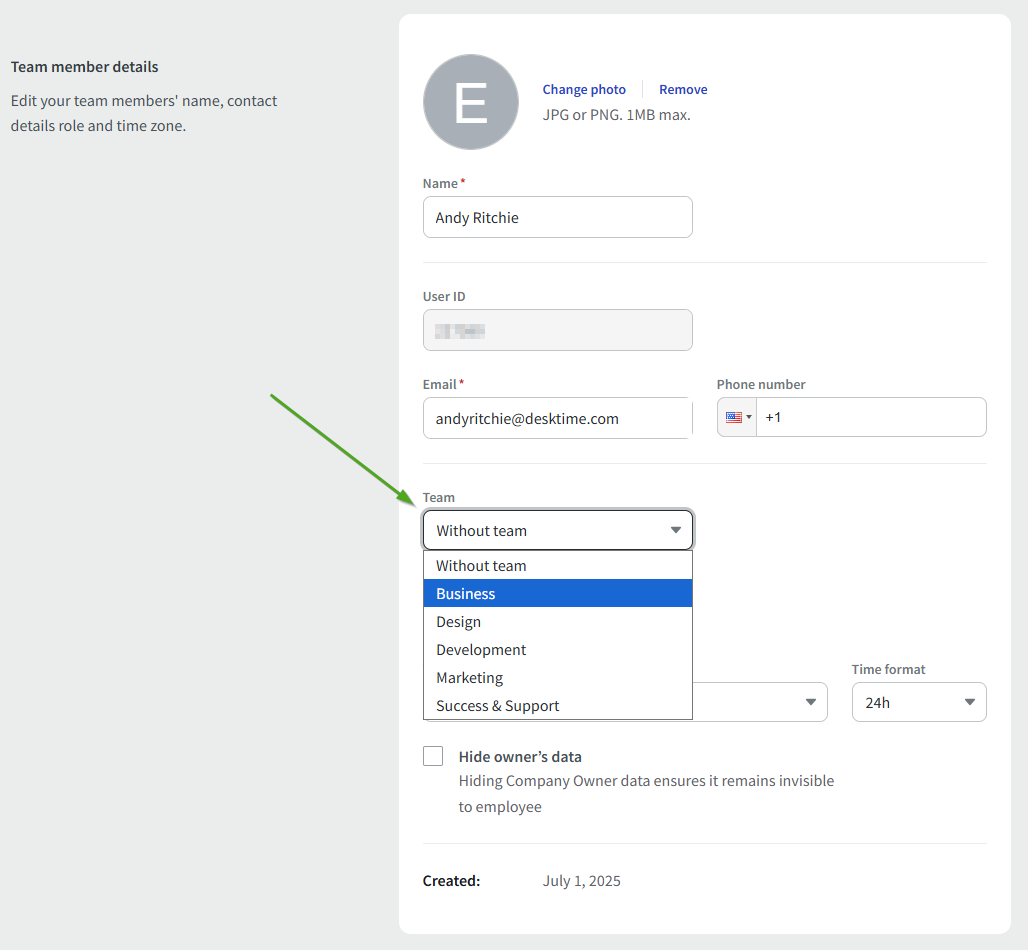Screen dimensions: 1028x950
Task: Click the Change photo link
Action: pos(584,90)
